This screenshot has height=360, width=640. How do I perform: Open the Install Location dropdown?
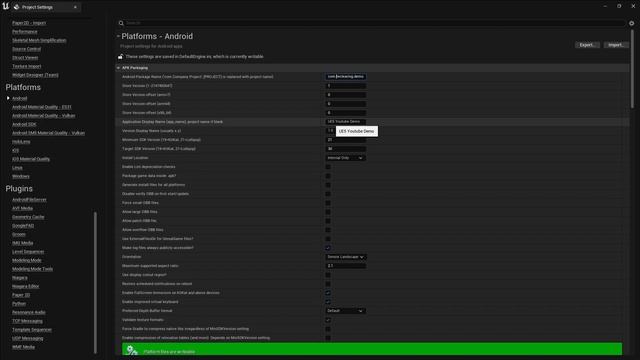[345, 158]
